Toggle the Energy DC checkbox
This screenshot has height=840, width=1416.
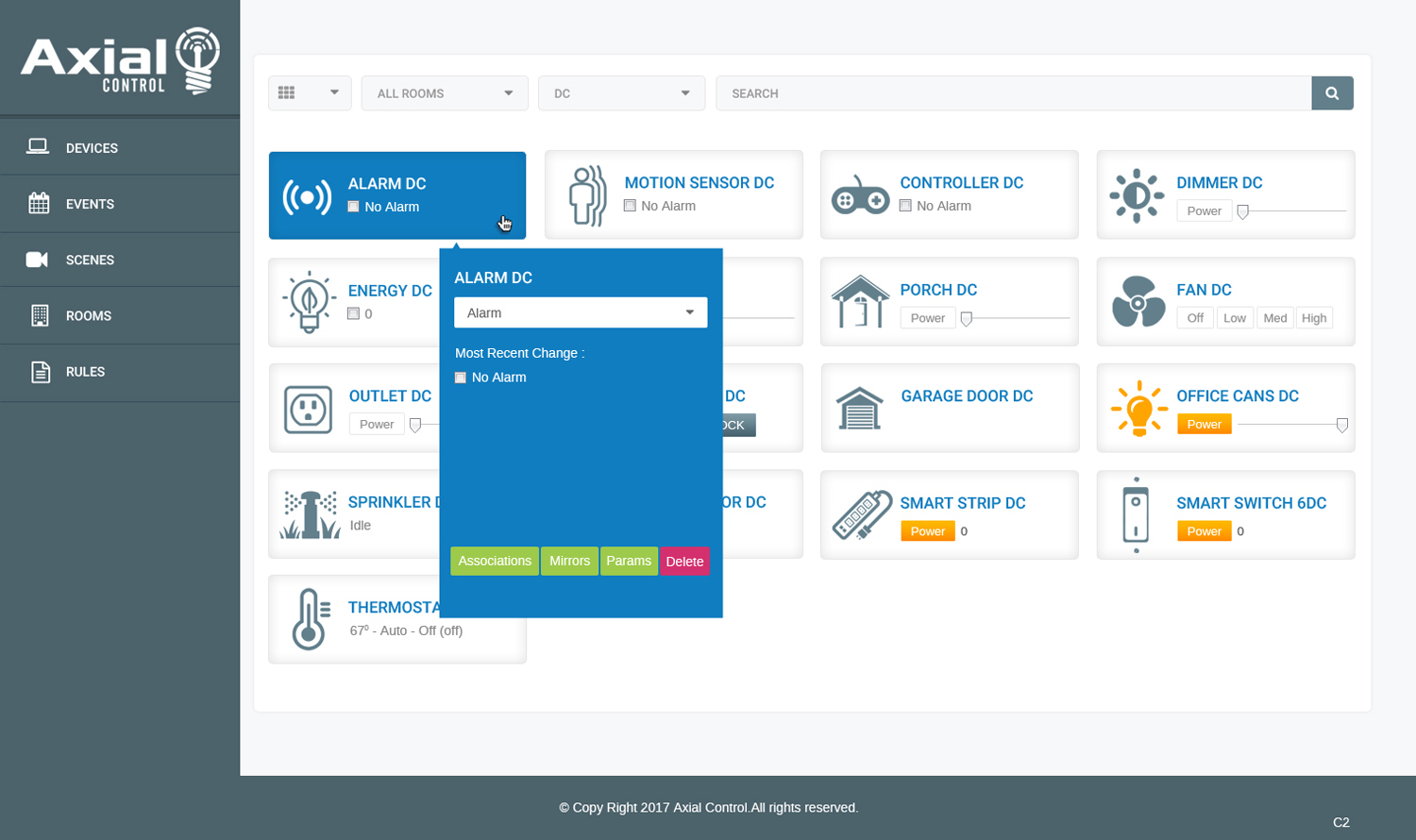coord(354,313)
